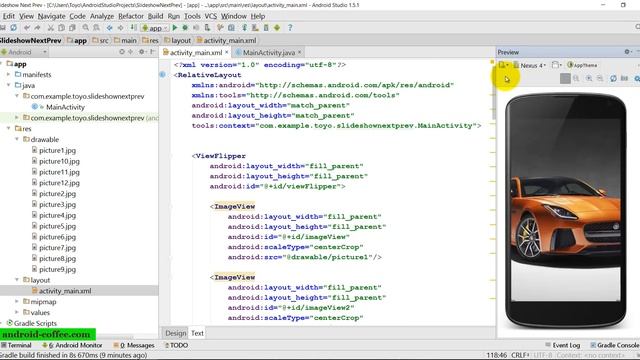Open the Preview panel gear menu
The width and height of the screenshot is (640, 360).
pyautogui.click(x=627, y=52)
